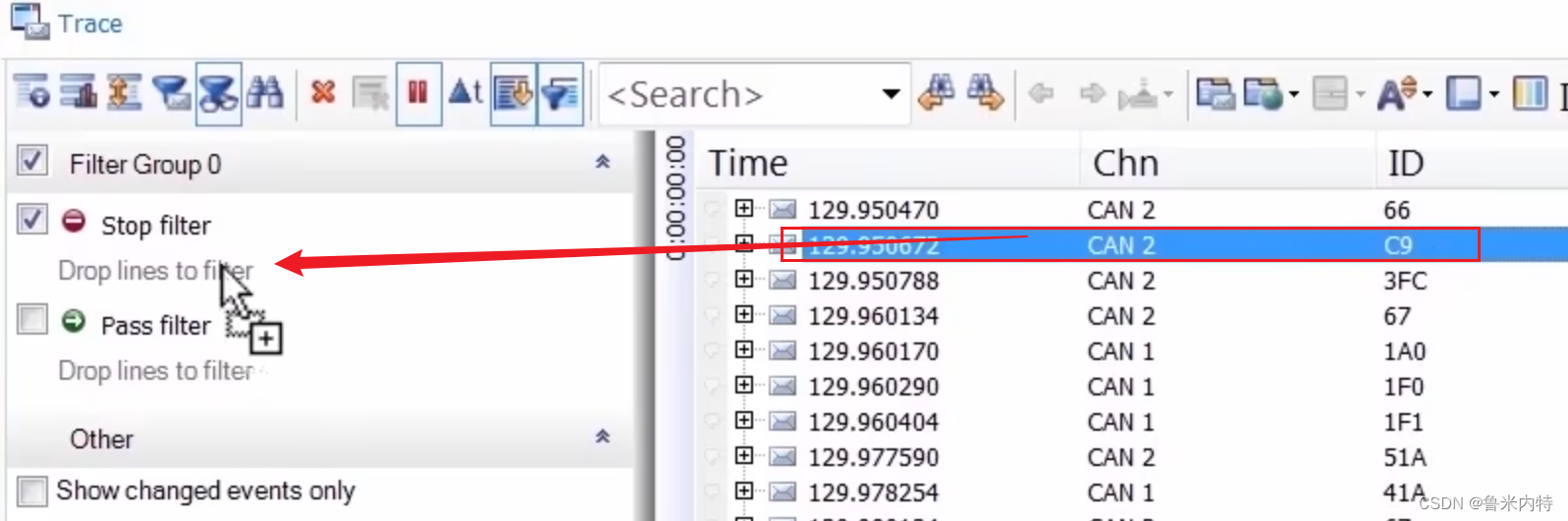Click the grayed back arrow icon

coord(1041,93)
